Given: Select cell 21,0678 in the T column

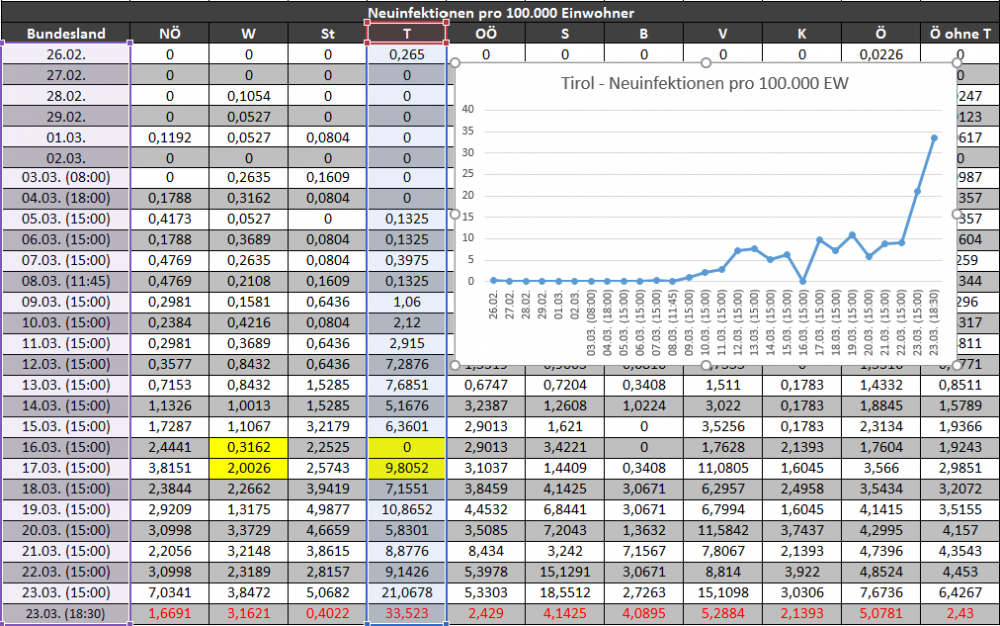Looking at the screenshot, I should (x=406, y=592).
